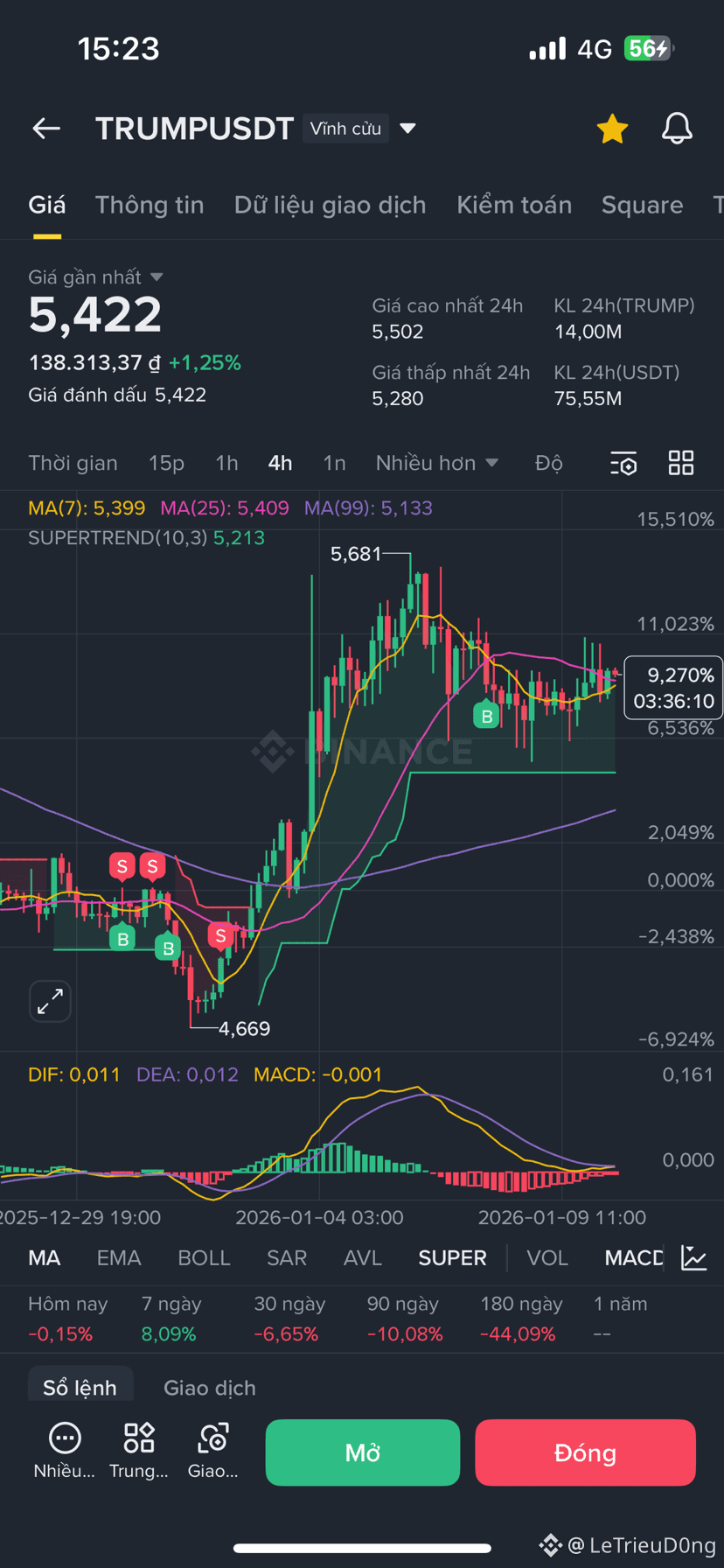The image size is (724, 1568).
Task: Open the Square tab
Action: (x=642, y=205)
